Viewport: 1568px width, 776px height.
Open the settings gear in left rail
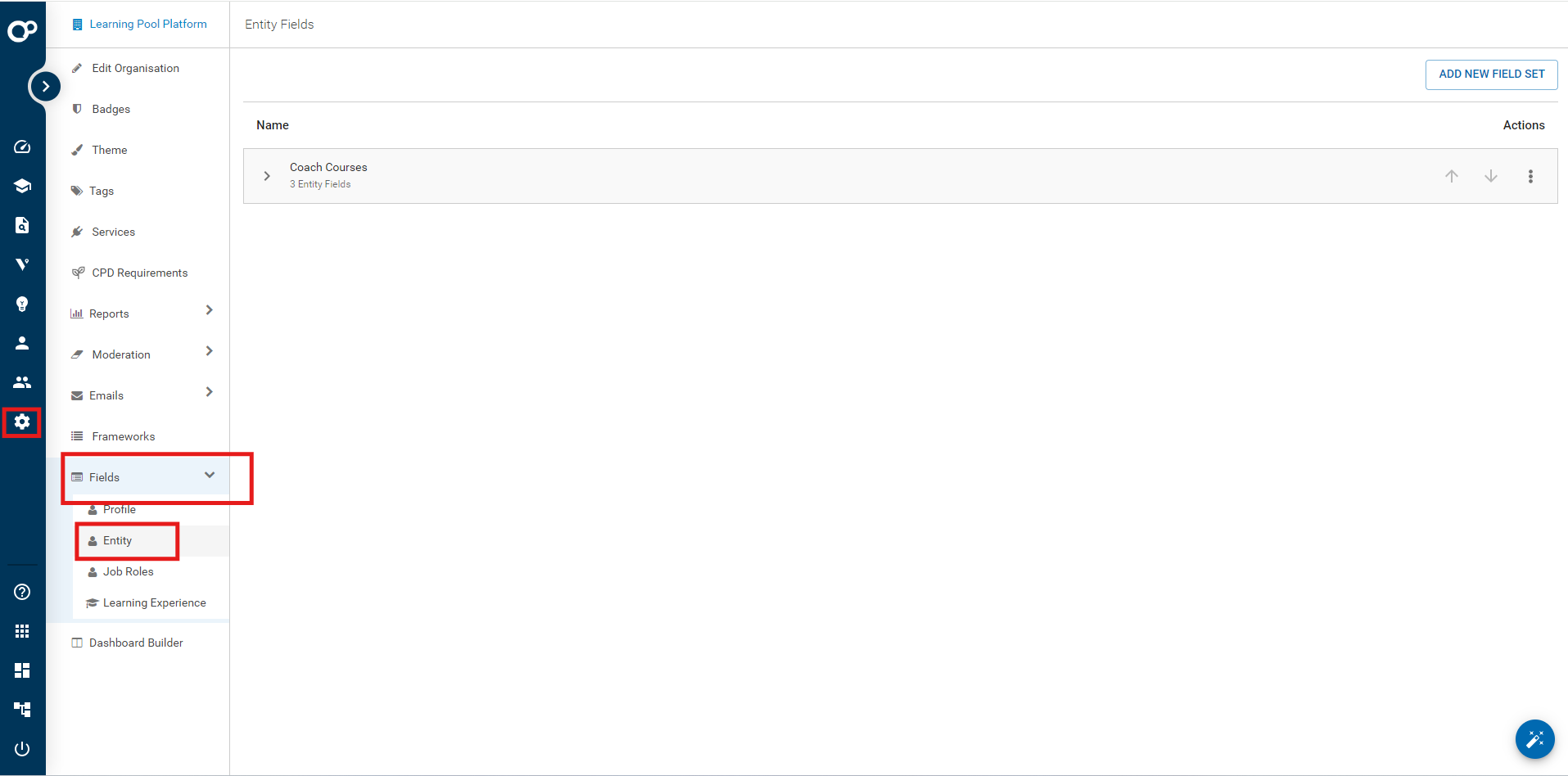(22, 422)
